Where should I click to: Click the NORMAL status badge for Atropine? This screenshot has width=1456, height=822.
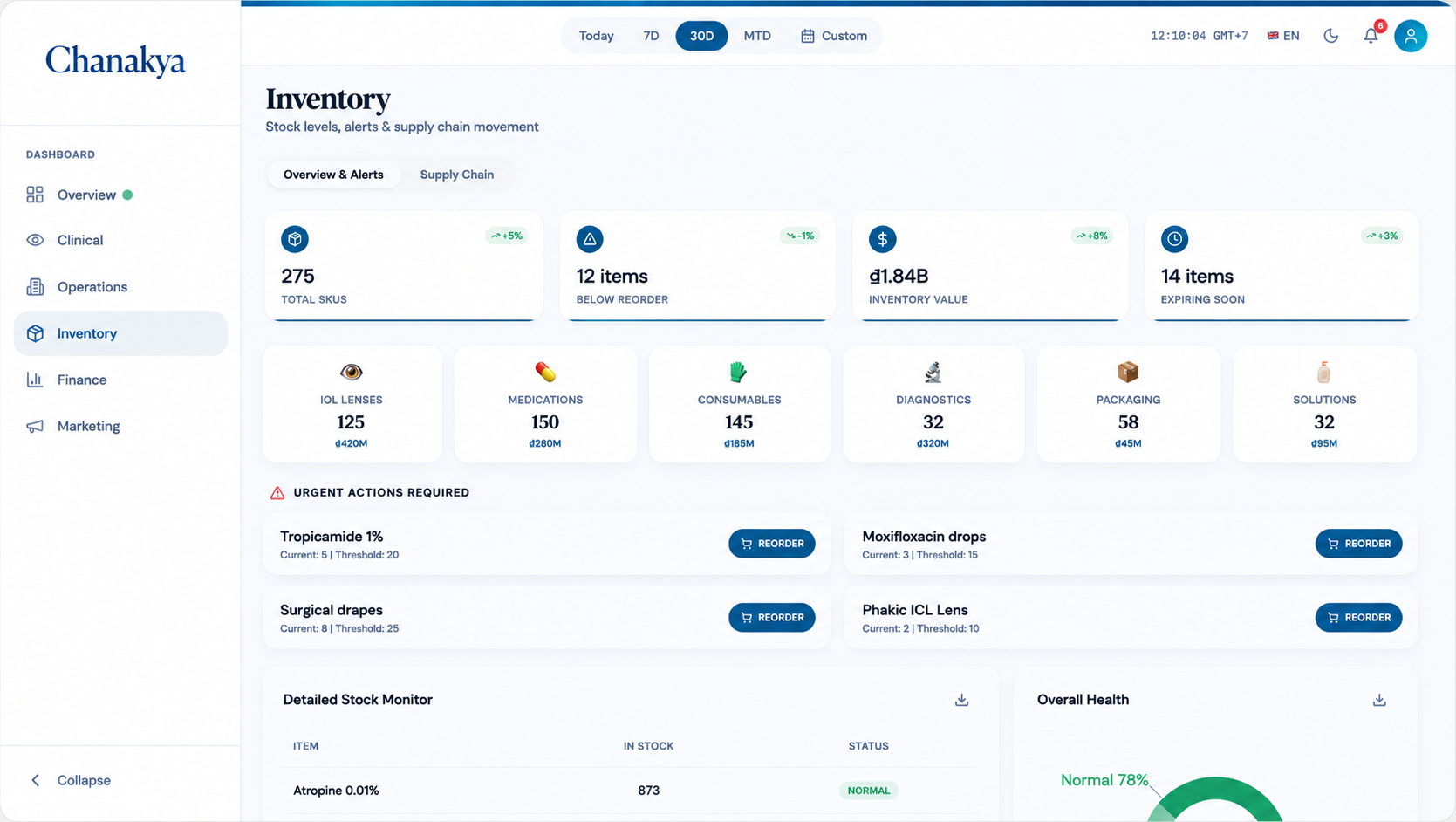869,791
